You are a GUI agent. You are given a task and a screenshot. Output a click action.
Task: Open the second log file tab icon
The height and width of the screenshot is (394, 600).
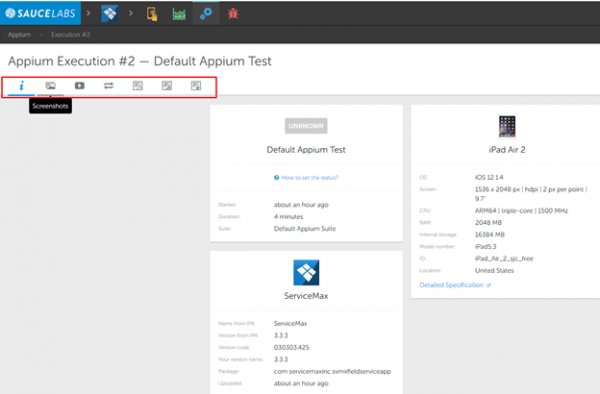(167, 86)
